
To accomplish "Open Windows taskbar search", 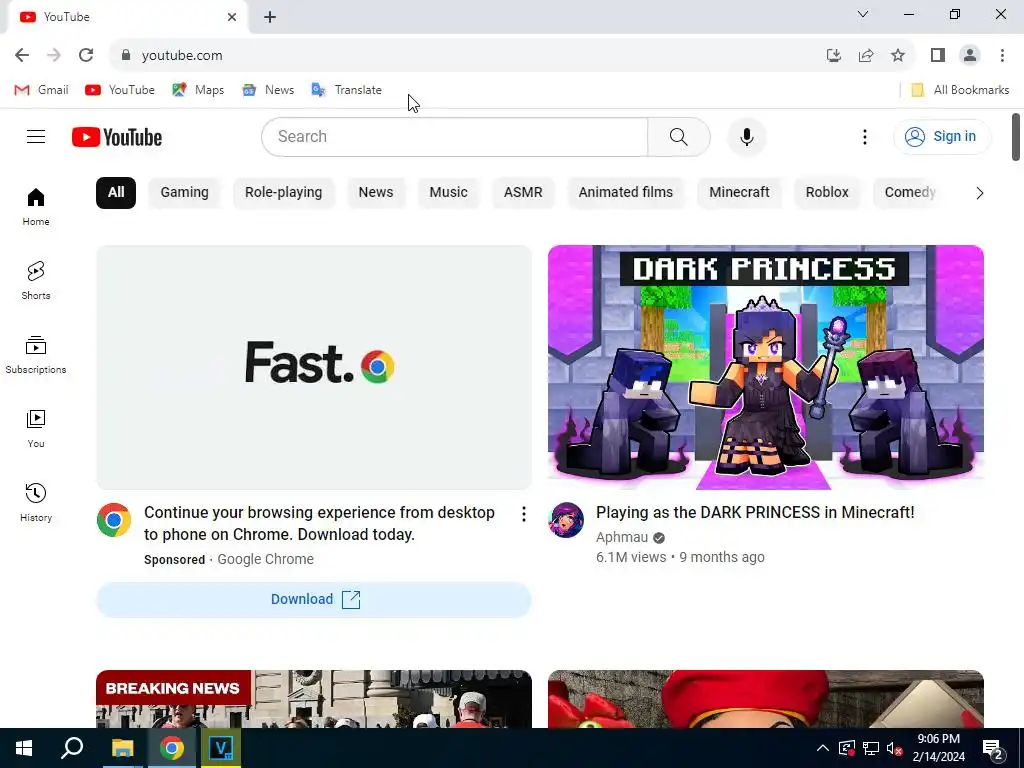I will [72, 748].
